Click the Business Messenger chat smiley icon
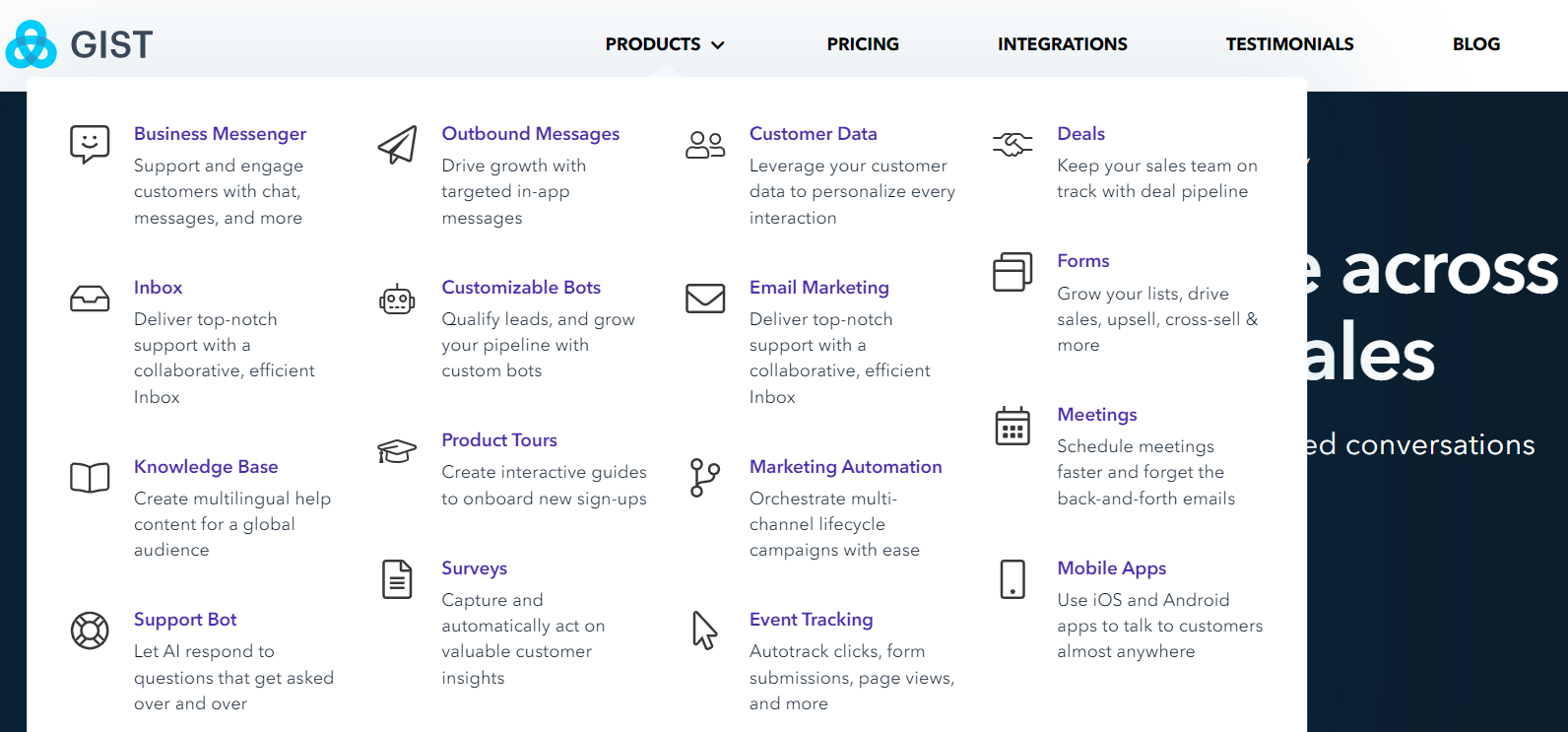The image size is (1568, 732). click(90, 145)
